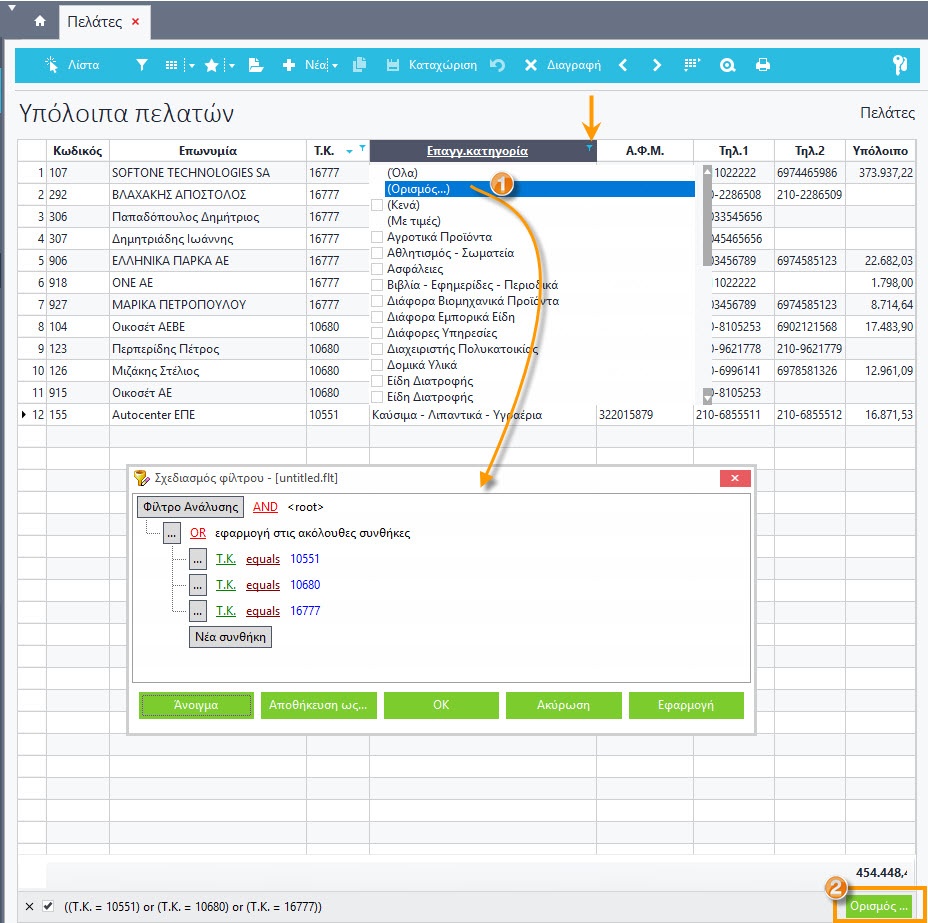Expand the favorites star dropdown

pos(231,66)
